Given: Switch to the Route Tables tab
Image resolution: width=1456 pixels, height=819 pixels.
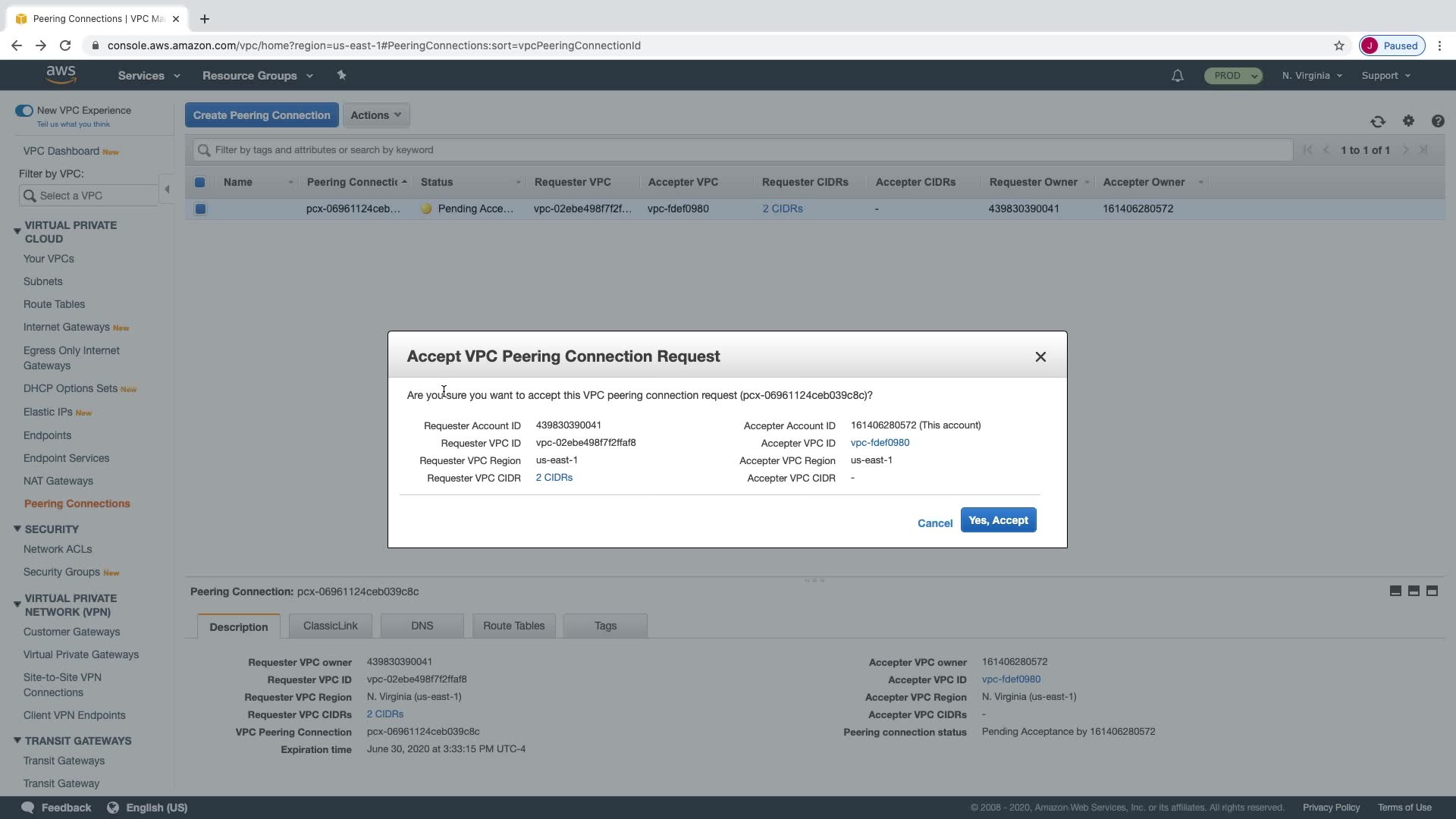Looking at the screenshot, I should (x=513, y=626).
